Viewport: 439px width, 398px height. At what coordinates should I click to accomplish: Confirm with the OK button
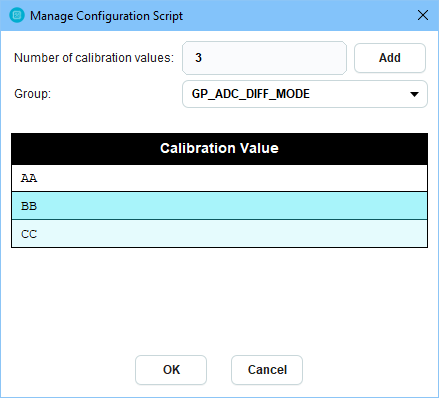[171, 370]
